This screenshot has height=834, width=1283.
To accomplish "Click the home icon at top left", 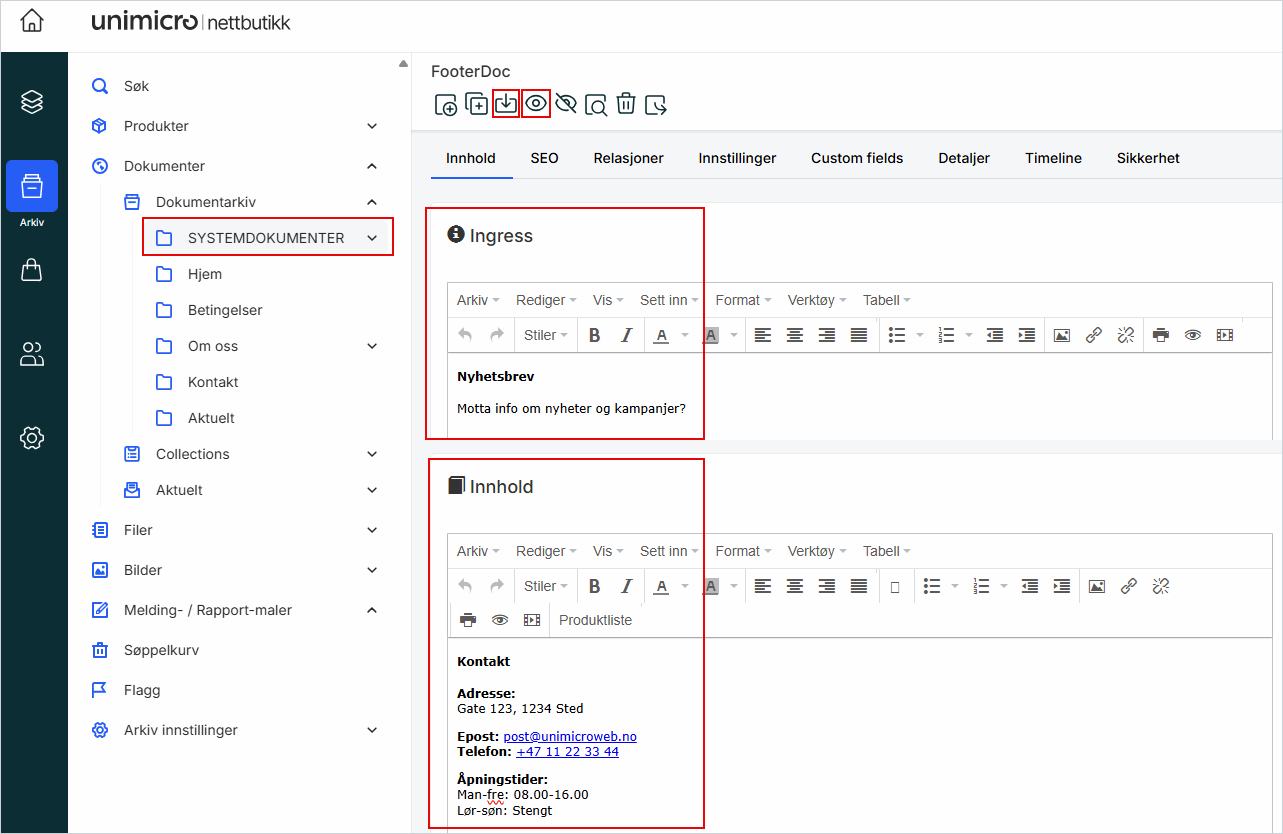I will point(32,21).
